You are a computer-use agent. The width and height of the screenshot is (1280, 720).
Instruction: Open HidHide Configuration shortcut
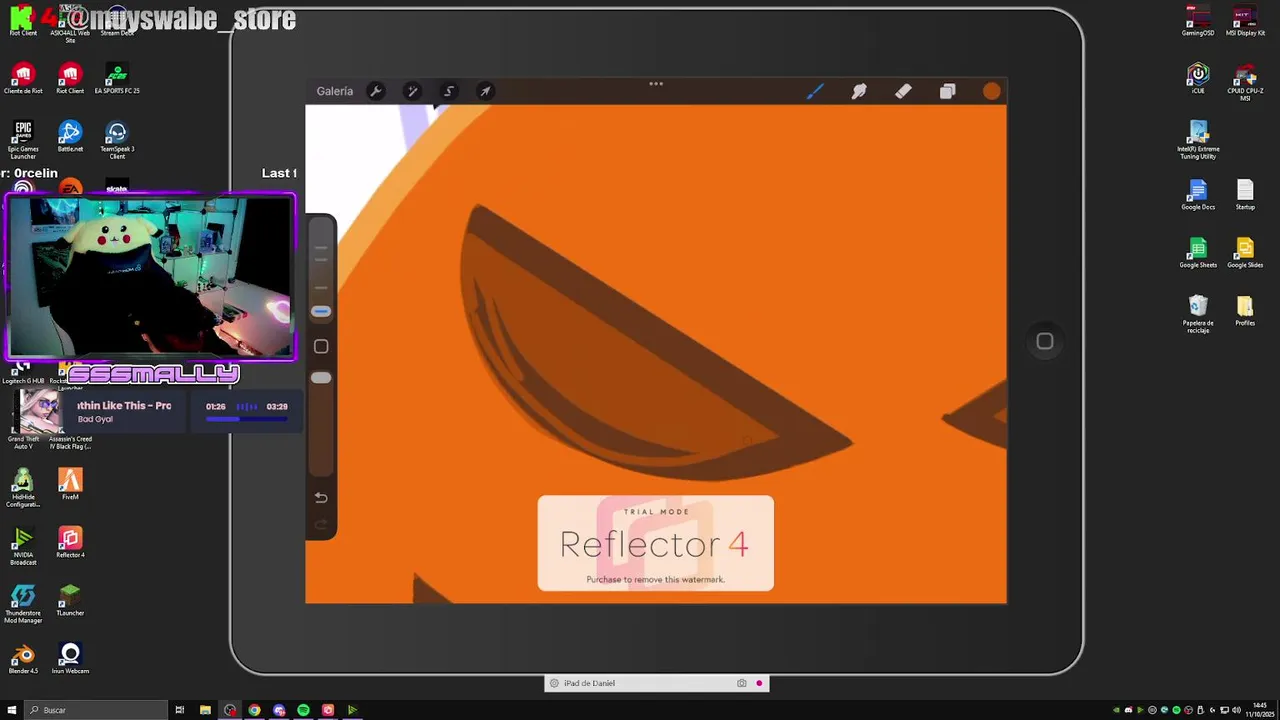23,487
